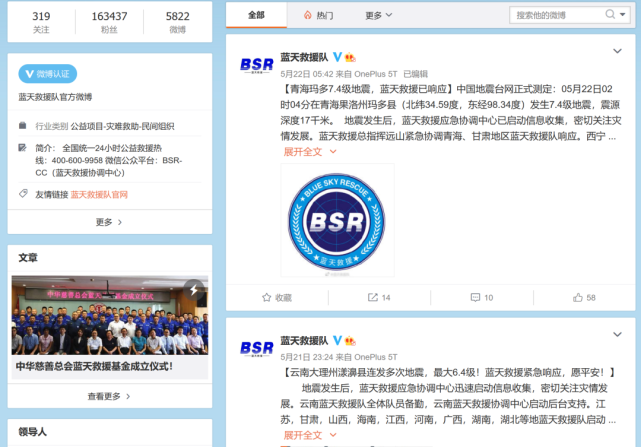
Task: Click the repost icon showing 14
Action: click(x=372, y=297)
